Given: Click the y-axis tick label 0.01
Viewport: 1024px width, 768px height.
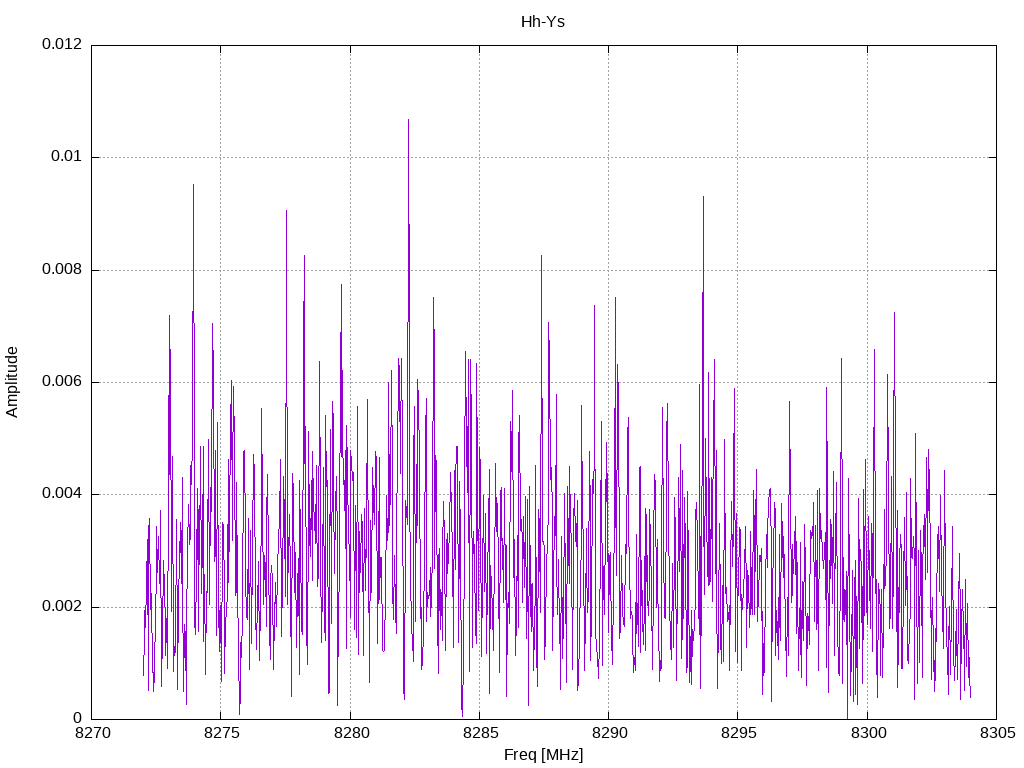Looking at the screenshot, I should [x=67, y=156].
